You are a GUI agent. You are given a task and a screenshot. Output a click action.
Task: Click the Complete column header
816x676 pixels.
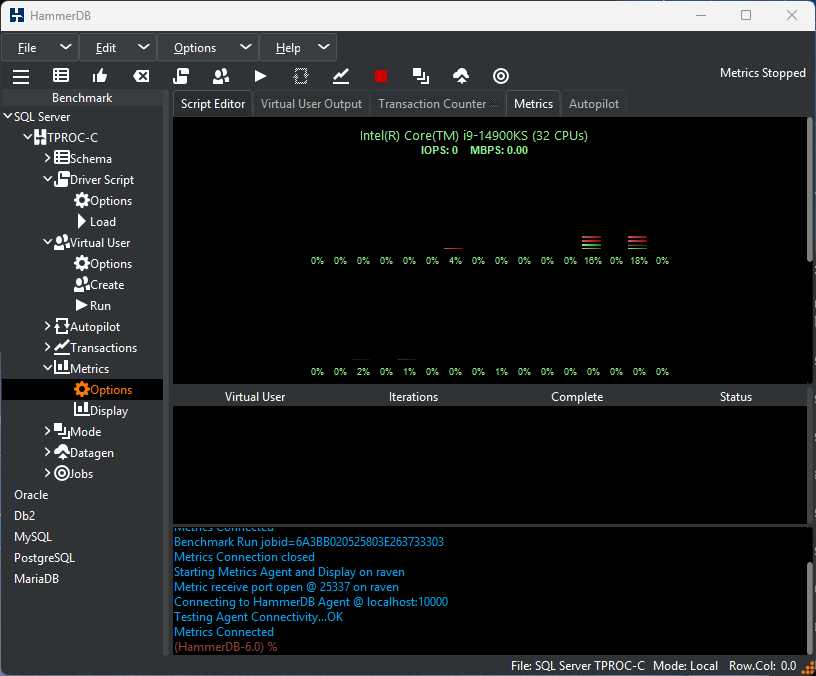click(x=577, y=397)
